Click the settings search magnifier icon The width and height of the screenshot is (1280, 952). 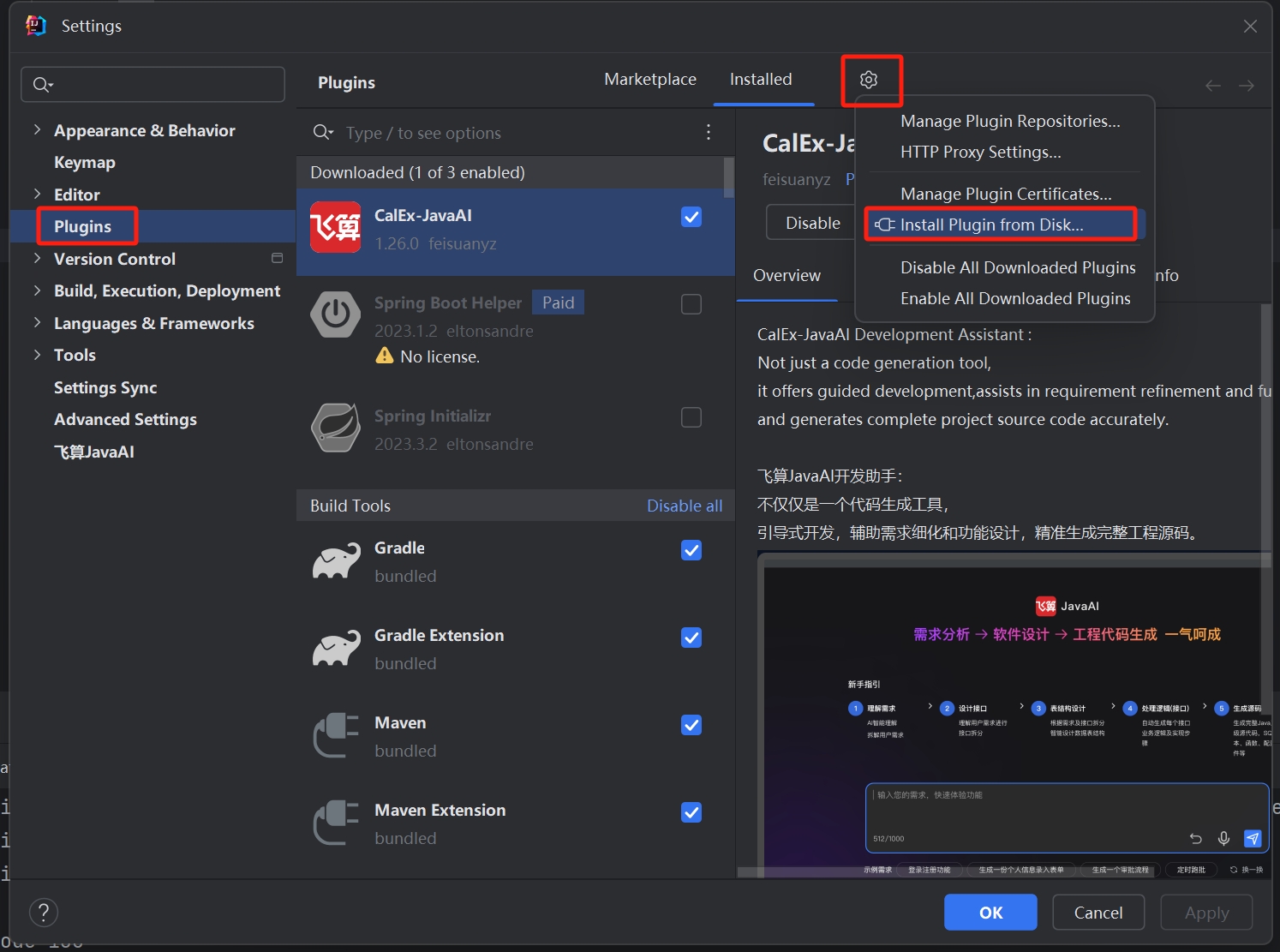(43, 84)
